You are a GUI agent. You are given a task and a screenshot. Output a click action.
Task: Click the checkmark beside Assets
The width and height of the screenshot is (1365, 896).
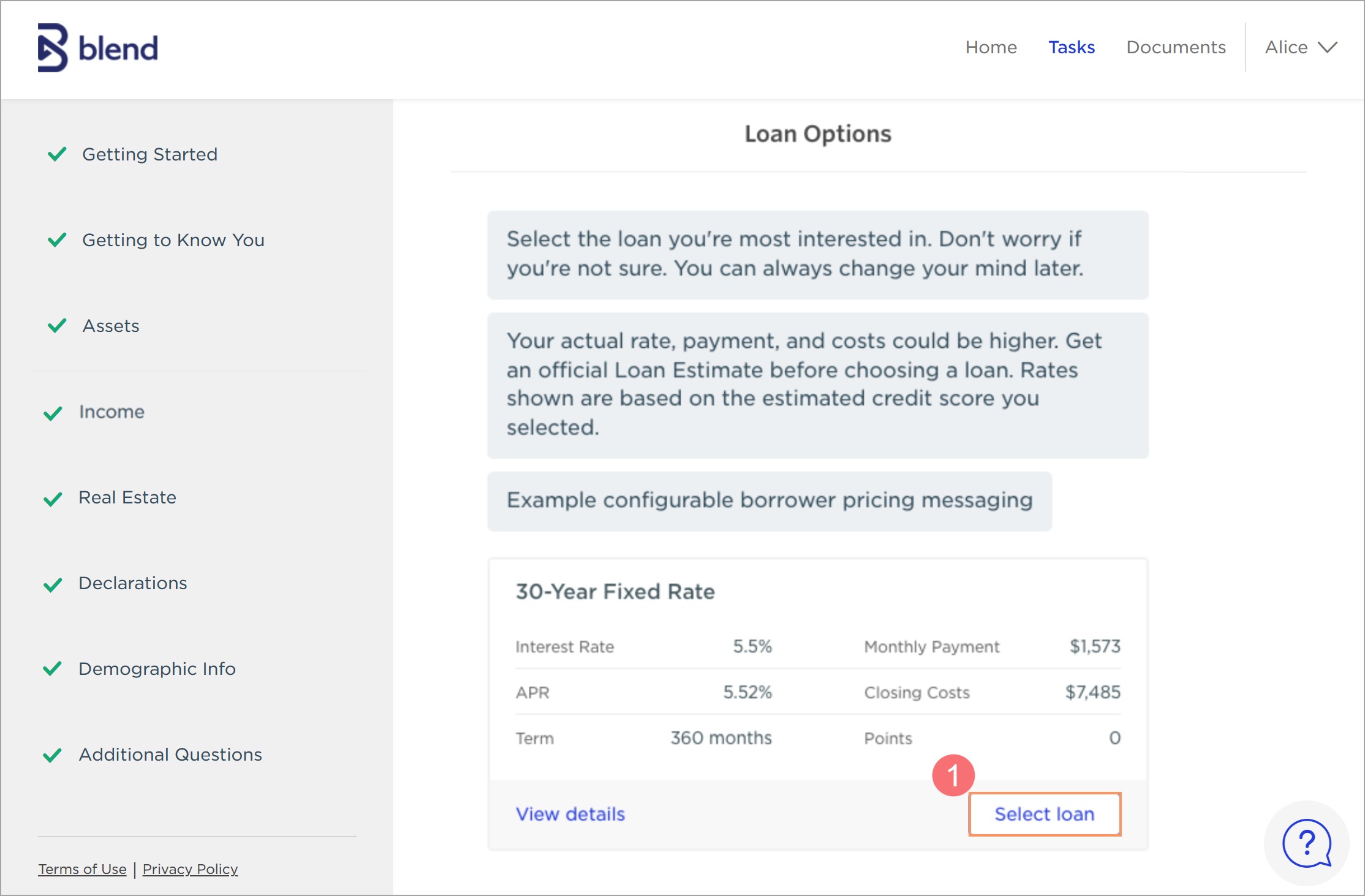point(57,326)
